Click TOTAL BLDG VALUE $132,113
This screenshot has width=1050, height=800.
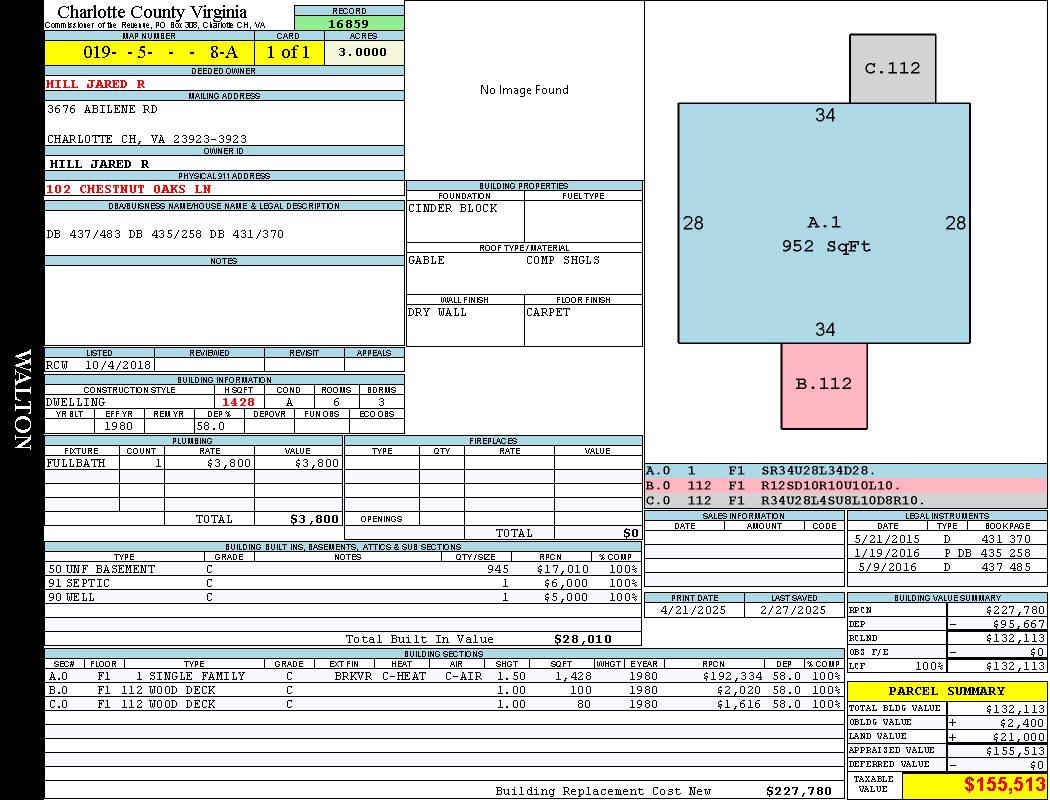1015,709
